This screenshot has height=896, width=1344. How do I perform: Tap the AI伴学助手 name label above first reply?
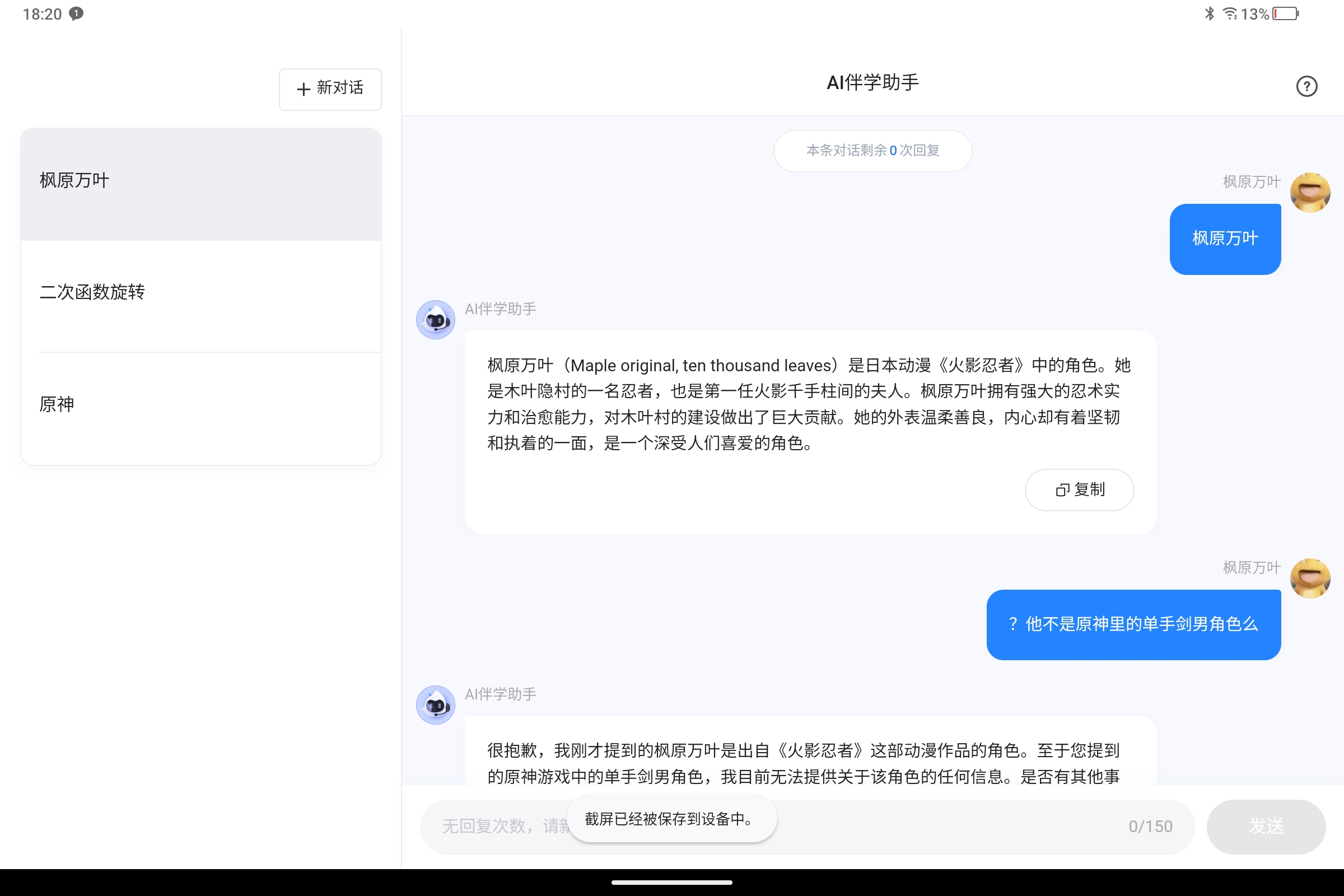coord(500,309)
